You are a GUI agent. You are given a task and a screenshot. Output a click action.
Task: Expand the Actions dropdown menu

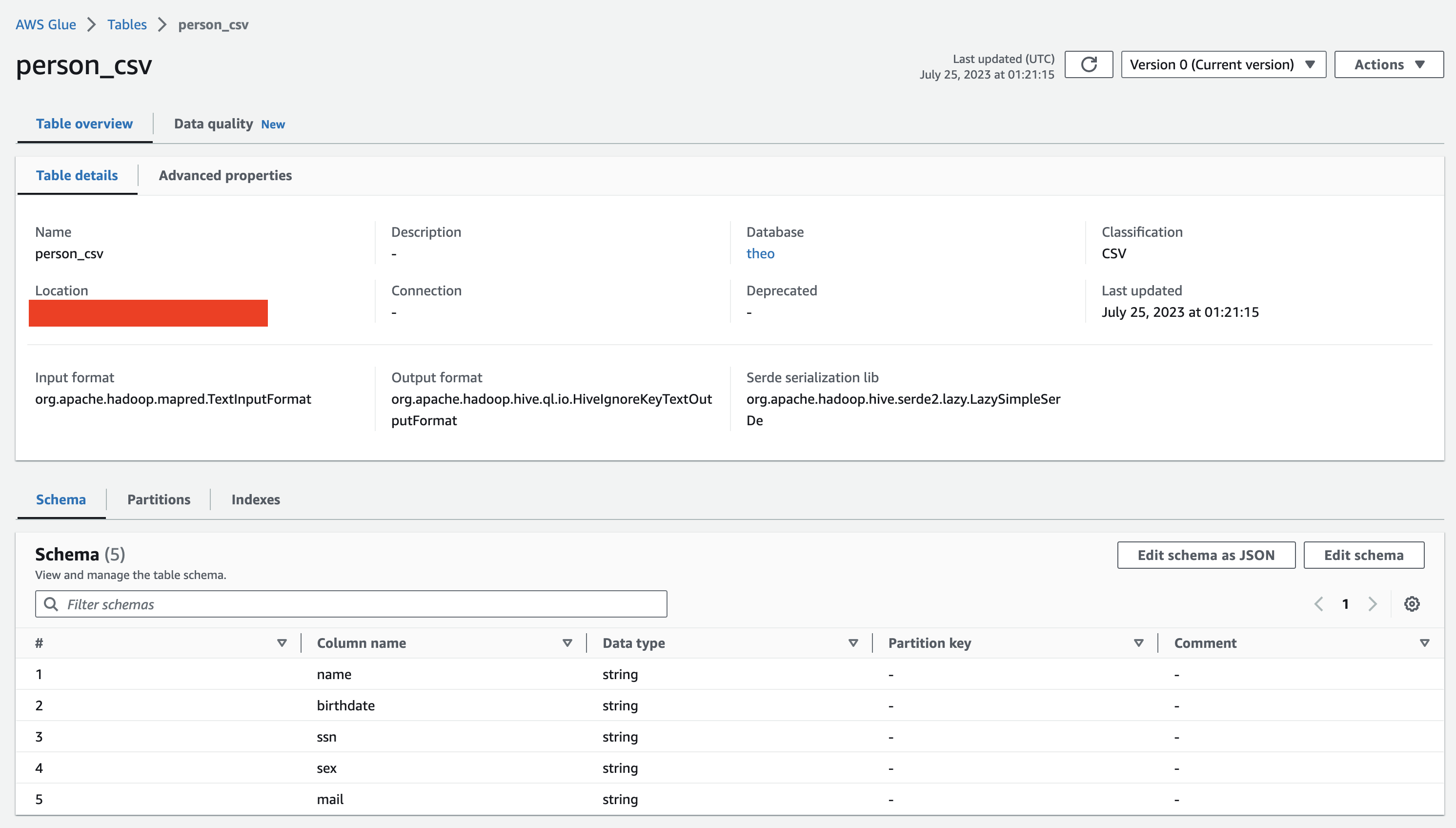pyautogui.click(x=1388, y=64)
